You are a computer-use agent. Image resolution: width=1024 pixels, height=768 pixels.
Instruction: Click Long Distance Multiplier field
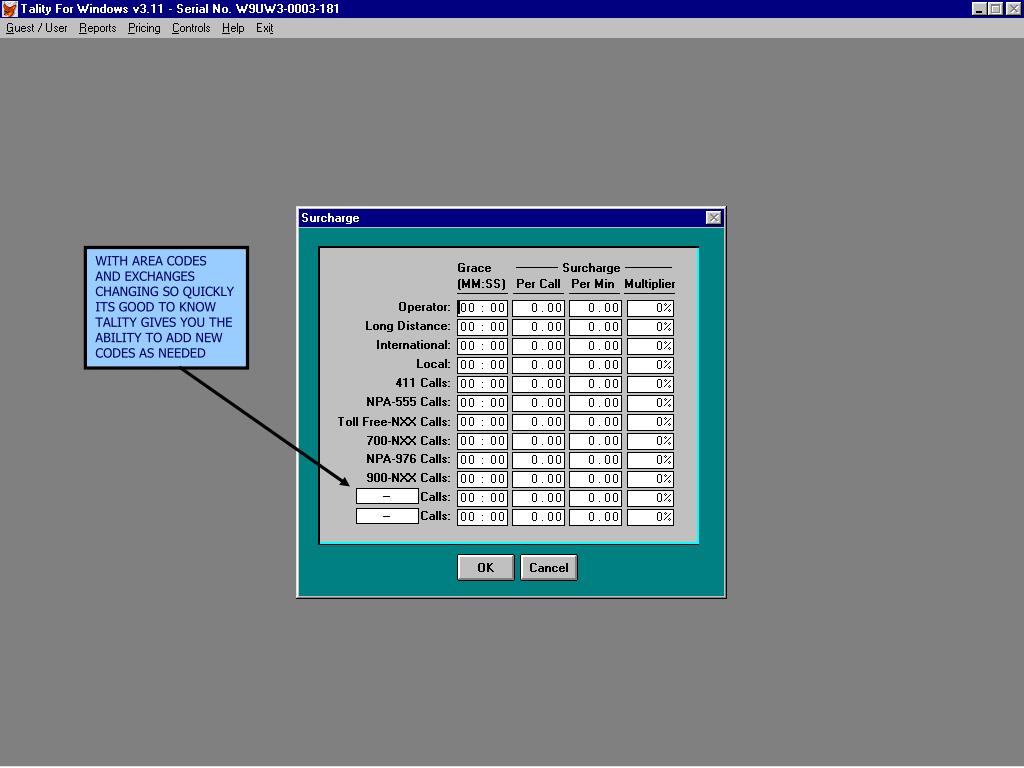click(650, 327)
